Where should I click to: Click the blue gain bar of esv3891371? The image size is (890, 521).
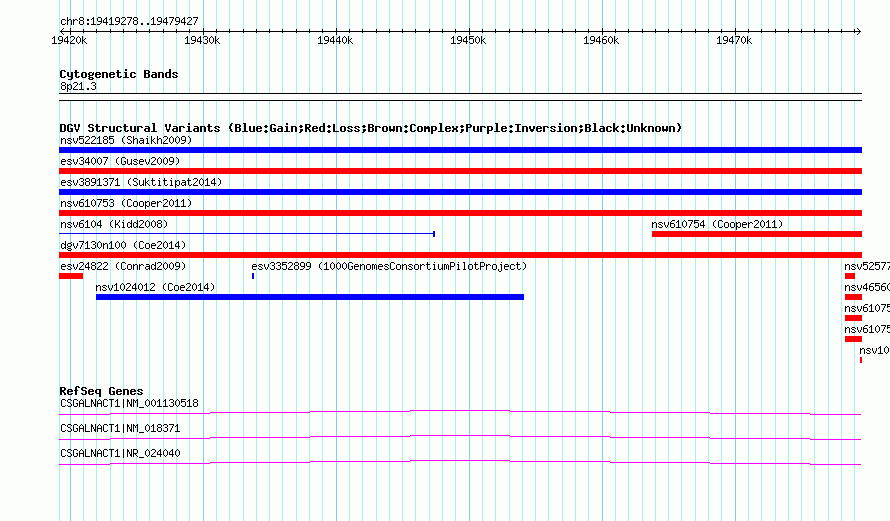460,192
